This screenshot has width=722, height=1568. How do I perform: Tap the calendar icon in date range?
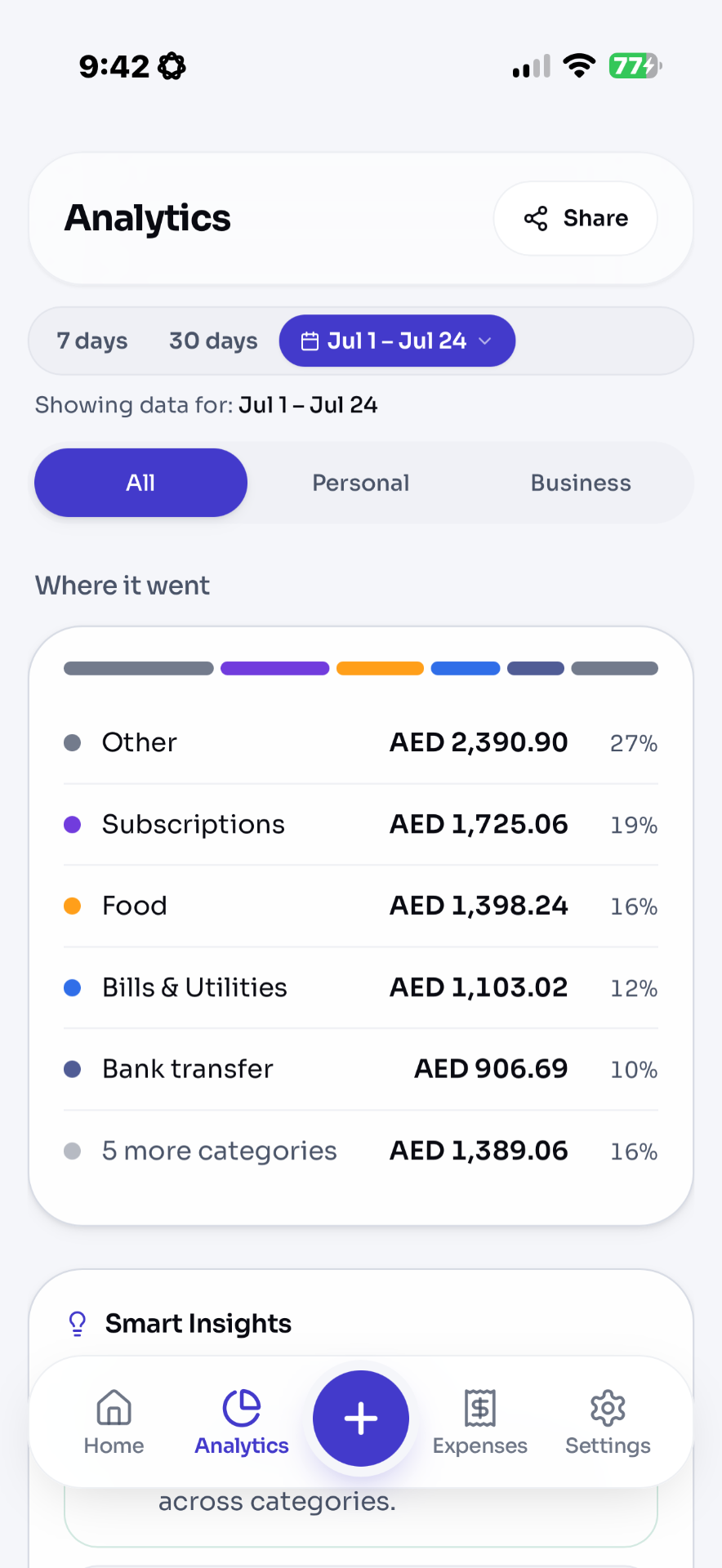pos(310,341)
